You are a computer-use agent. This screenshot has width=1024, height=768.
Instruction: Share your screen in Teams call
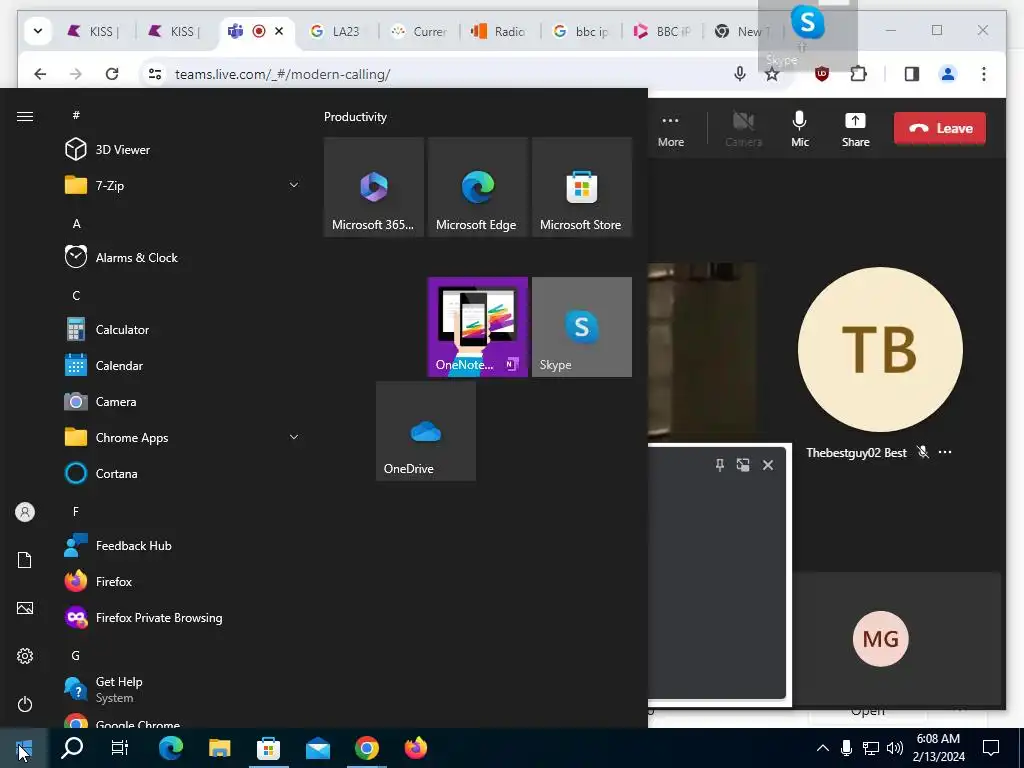point(856,130)
